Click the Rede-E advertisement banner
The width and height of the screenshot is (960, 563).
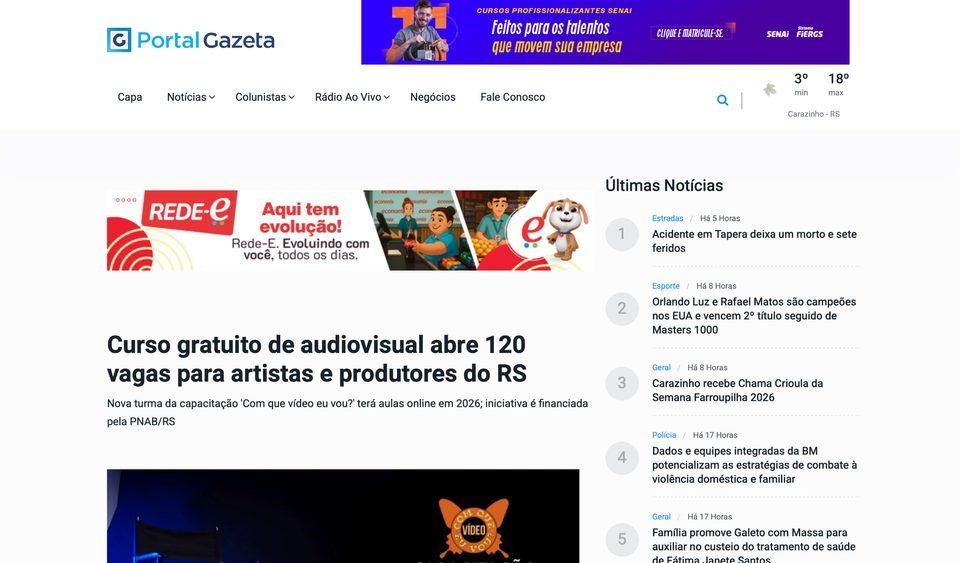click(x=350, y=230)
